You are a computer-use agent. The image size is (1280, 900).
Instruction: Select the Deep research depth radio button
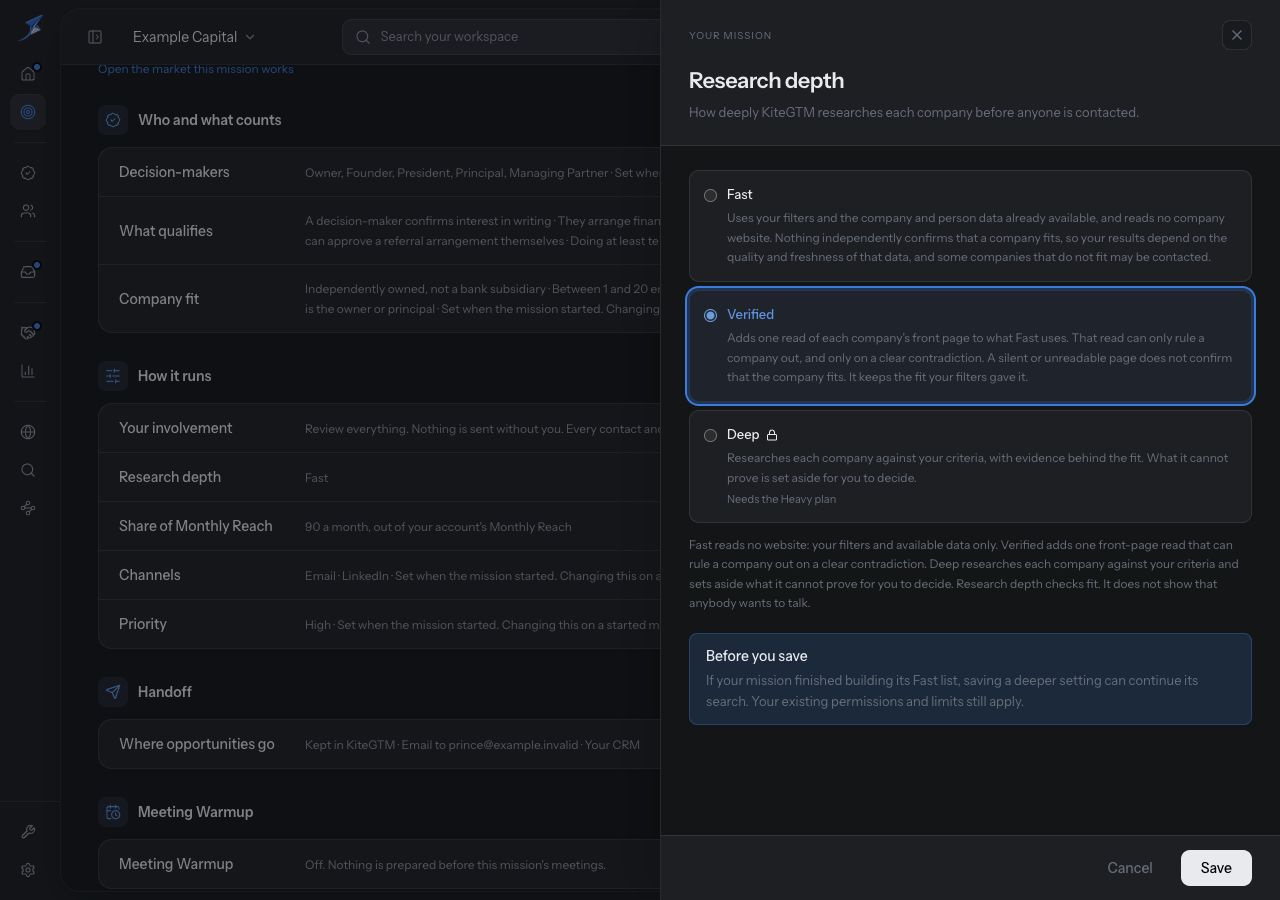pyautogui.click(x=710, y=435)
